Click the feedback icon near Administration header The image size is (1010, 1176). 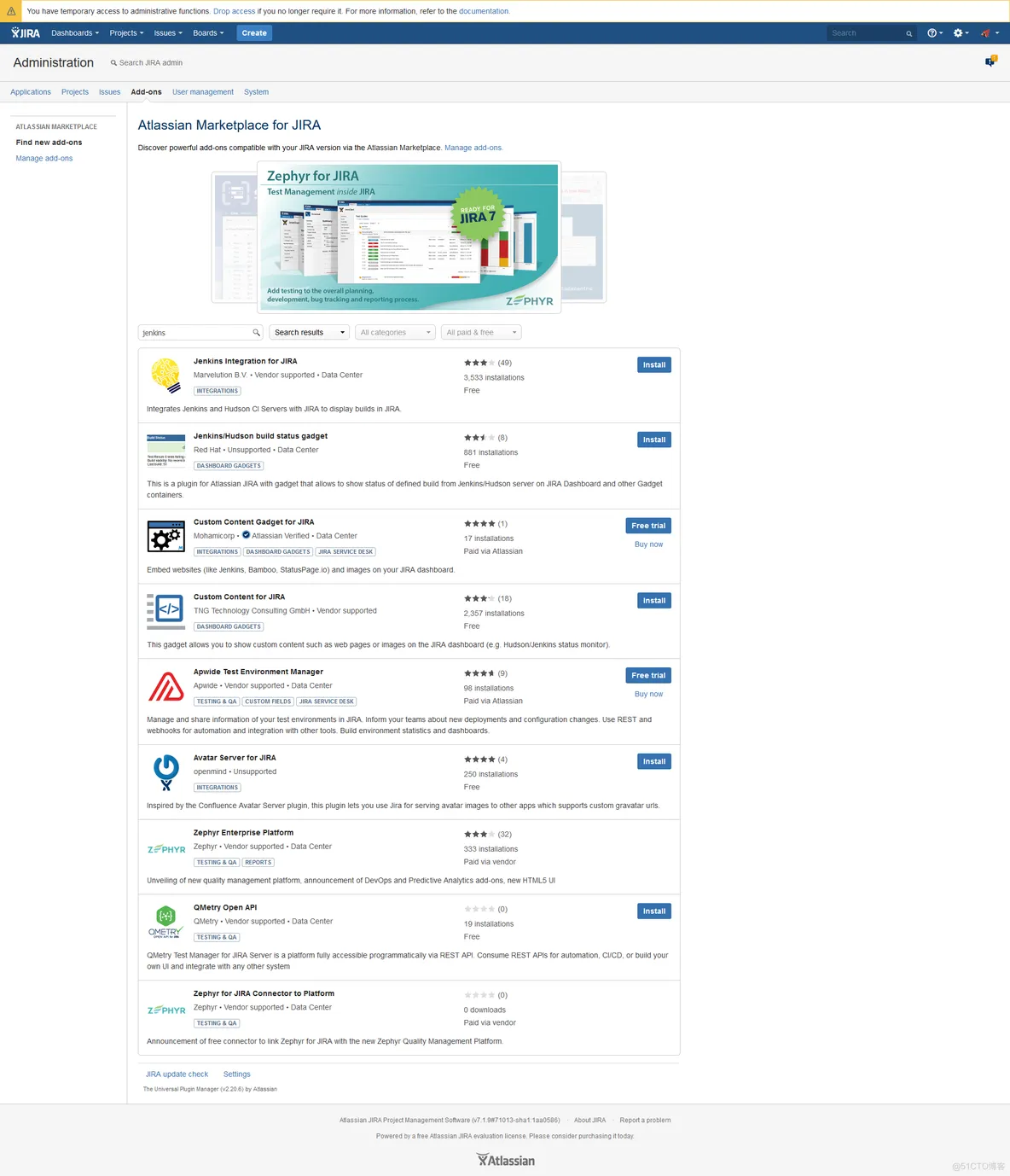click(990, 61)
